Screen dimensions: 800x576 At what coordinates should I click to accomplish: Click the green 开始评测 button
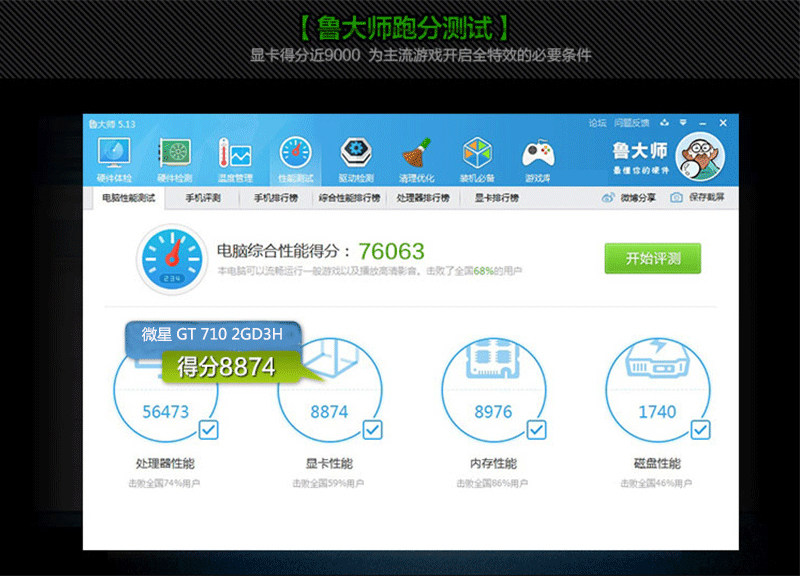(x=653, y=258)
